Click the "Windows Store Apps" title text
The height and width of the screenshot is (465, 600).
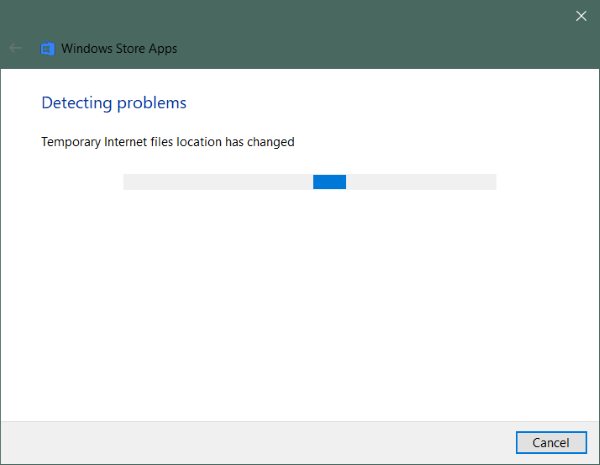click(x=120, y=47)
